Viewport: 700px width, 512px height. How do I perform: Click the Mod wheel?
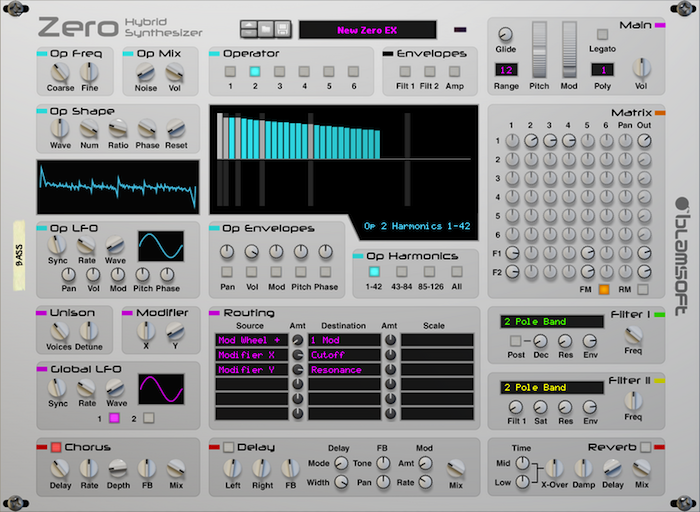click(569, 50)
